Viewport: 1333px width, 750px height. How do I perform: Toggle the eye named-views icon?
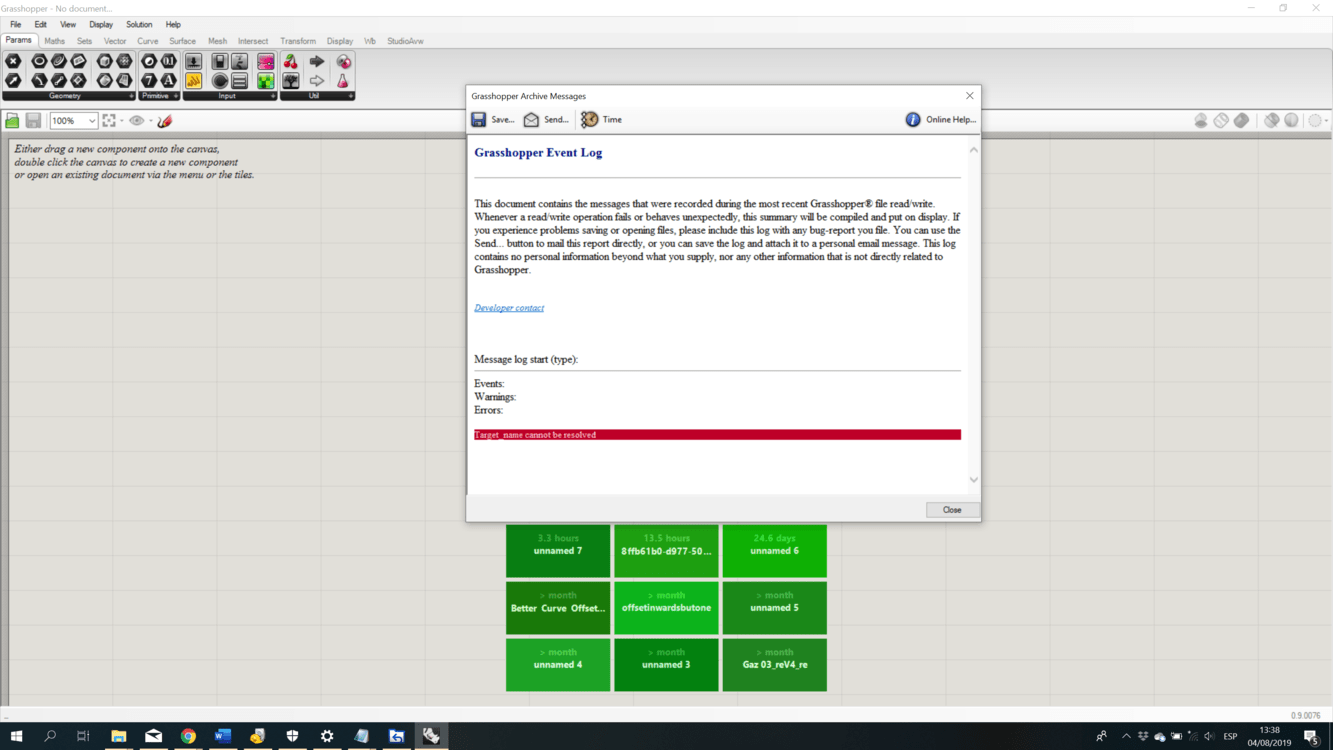tap(137, 121)
